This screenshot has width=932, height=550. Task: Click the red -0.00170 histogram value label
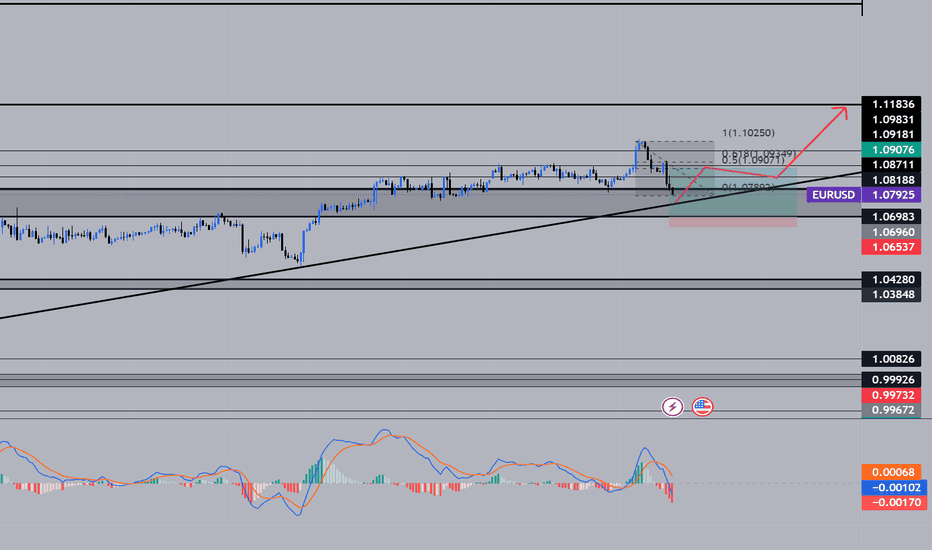click(891, 502)
